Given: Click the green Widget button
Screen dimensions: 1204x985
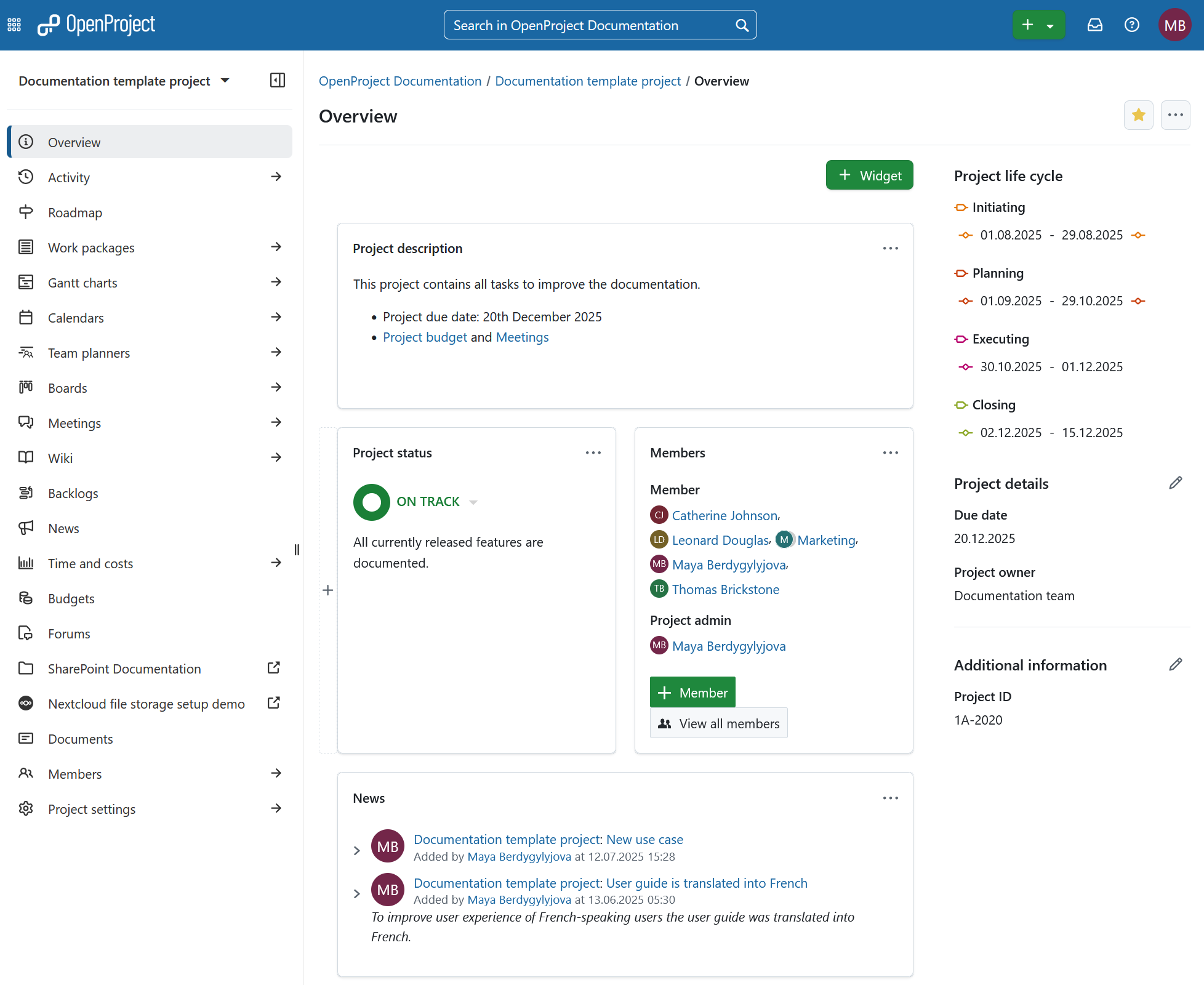Looking at the screenshot, I should tap(869, 175).
